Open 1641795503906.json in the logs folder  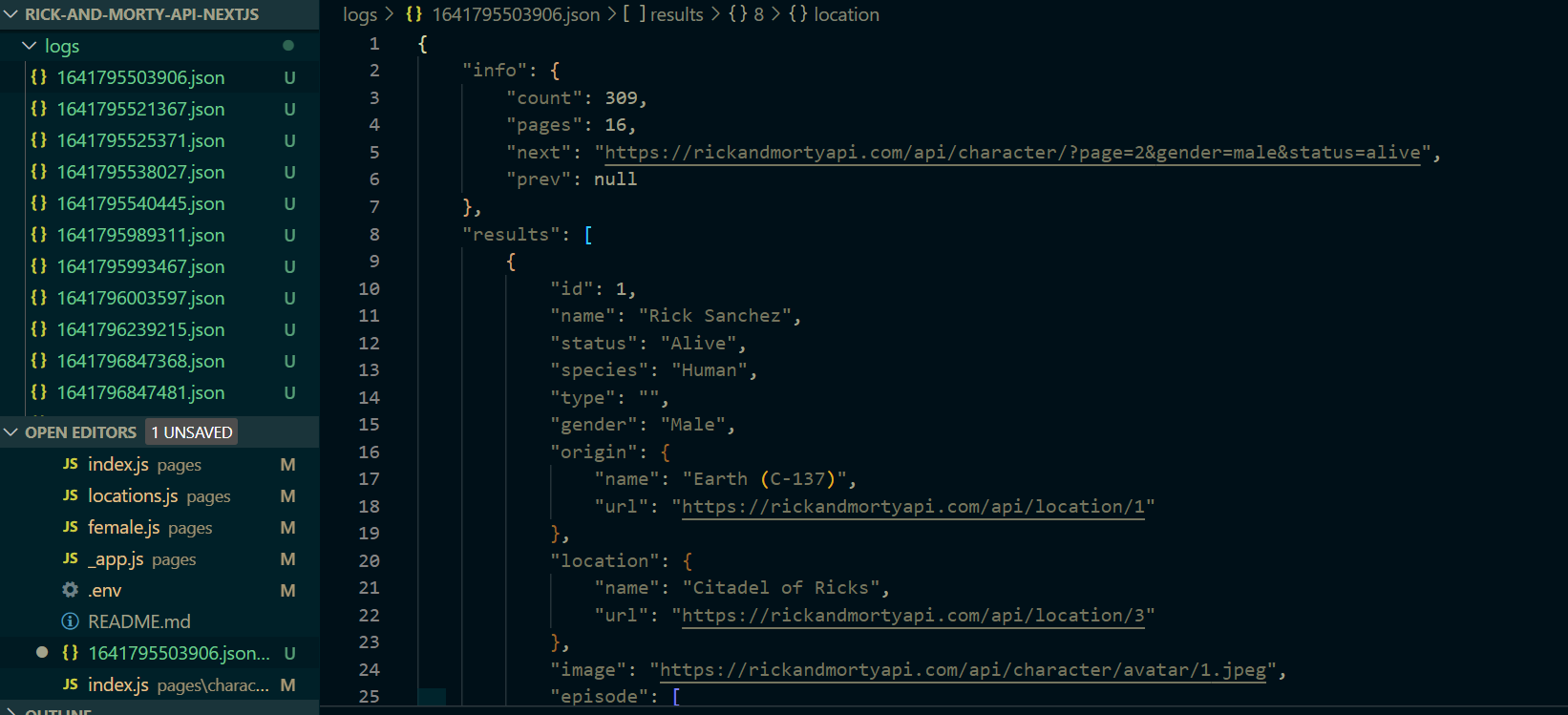coord(140,77)
